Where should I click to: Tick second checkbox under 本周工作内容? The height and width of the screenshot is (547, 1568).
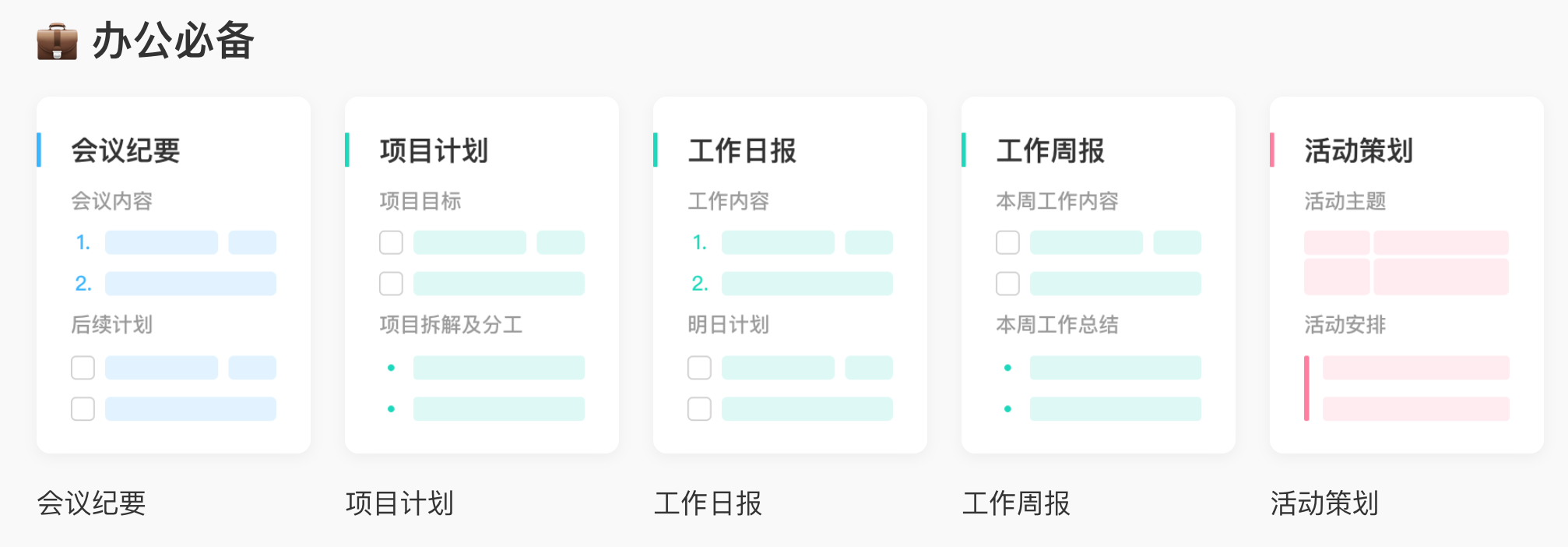point(1007,284)
